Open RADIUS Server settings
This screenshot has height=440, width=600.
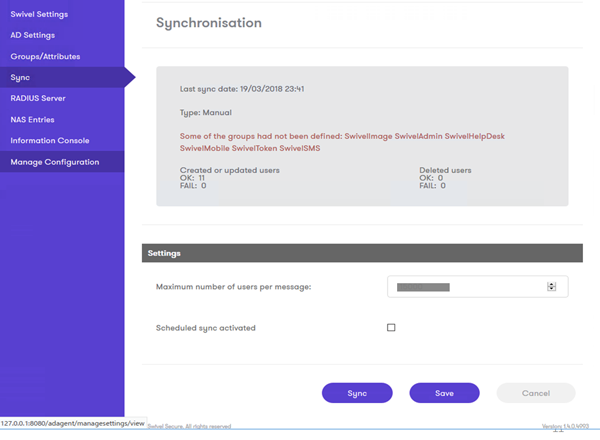[38, 98]
